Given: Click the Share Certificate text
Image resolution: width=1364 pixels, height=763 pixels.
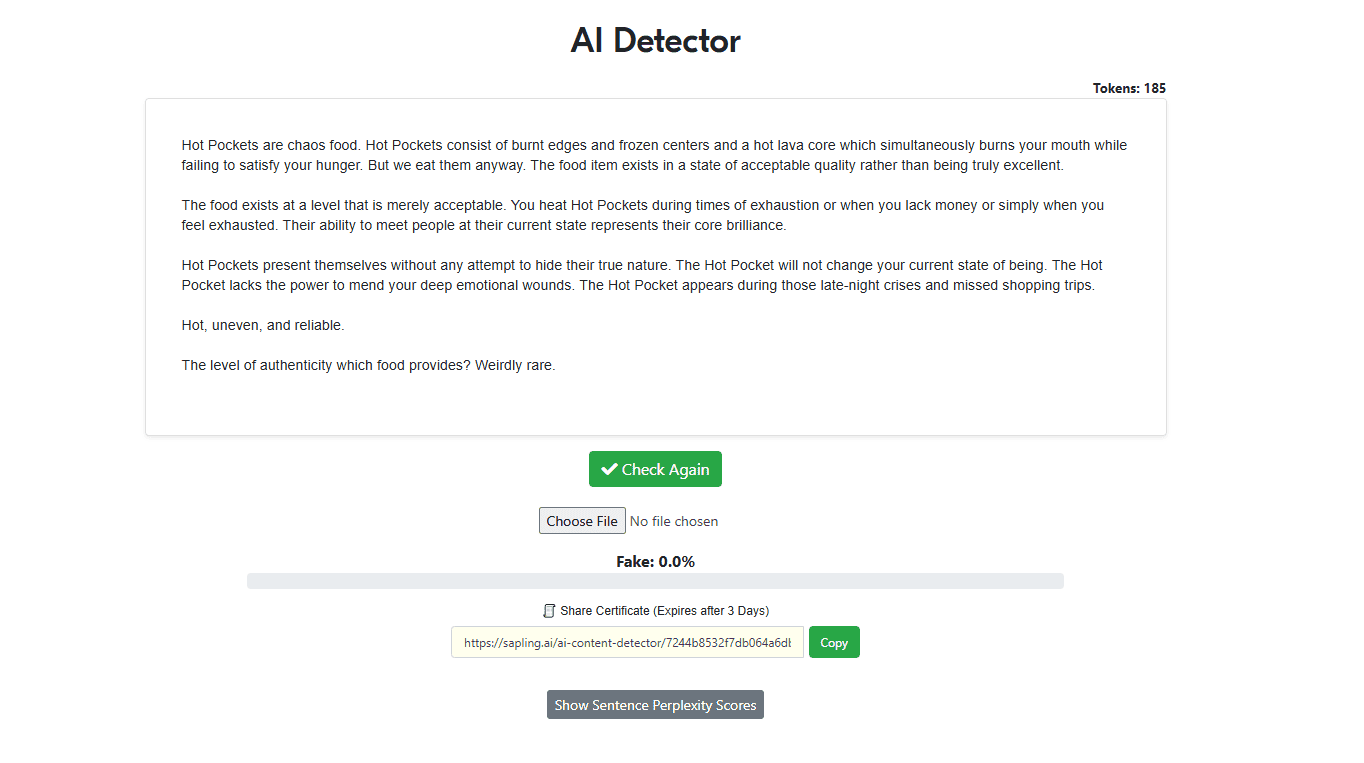Looking at the screenshot, I should point(665,611).
